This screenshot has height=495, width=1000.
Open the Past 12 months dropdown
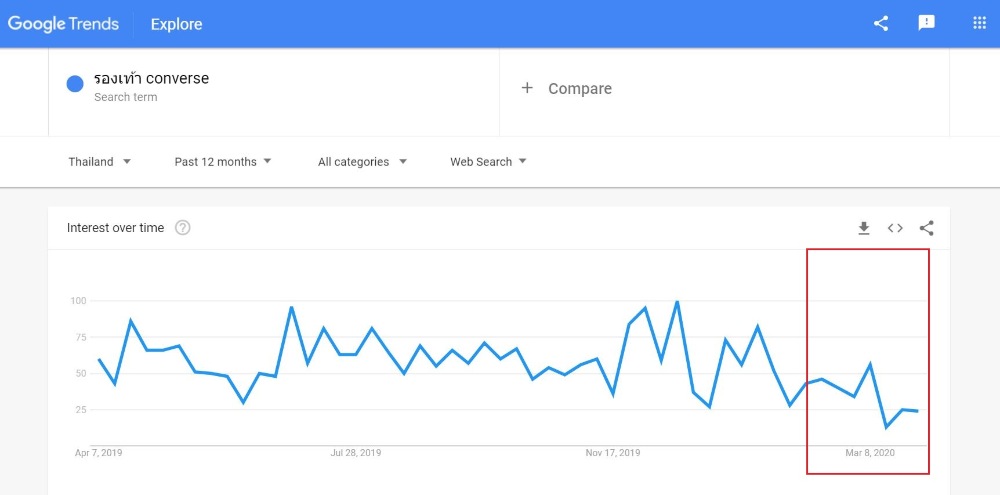[x=223, y=162]
